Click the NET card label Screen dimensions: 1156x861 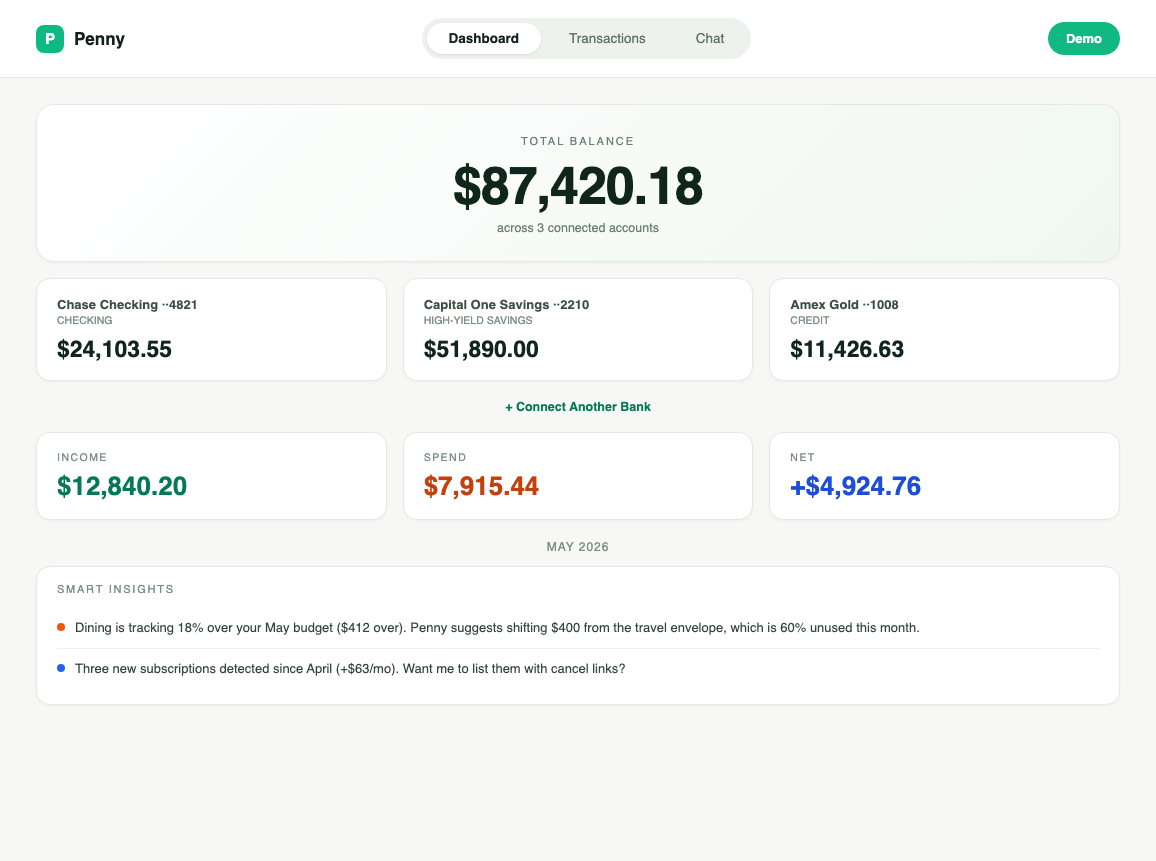coord(802,457)
